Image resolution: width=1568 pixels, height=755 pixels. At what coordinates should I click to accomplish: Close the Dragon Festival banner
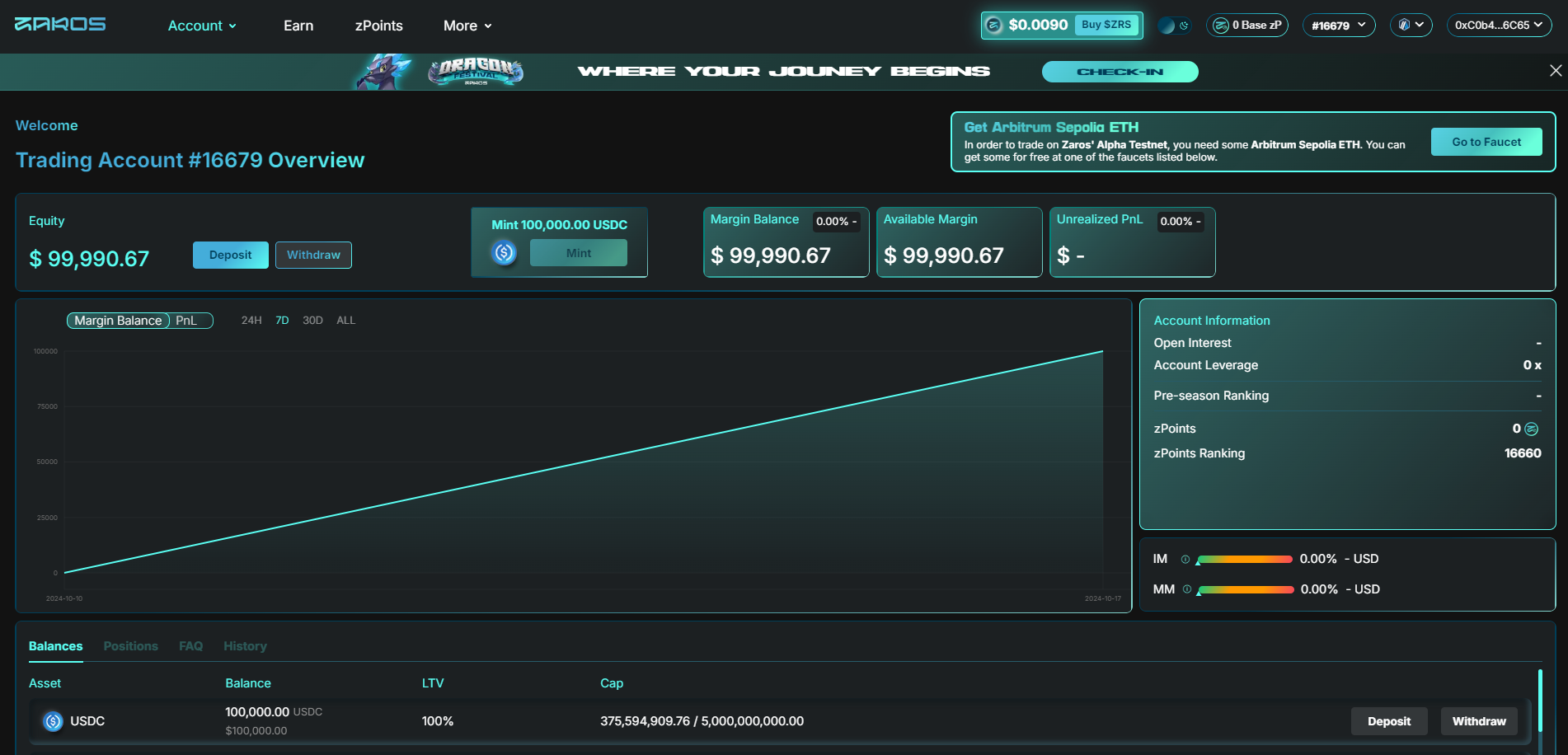tap(1555, 71)
